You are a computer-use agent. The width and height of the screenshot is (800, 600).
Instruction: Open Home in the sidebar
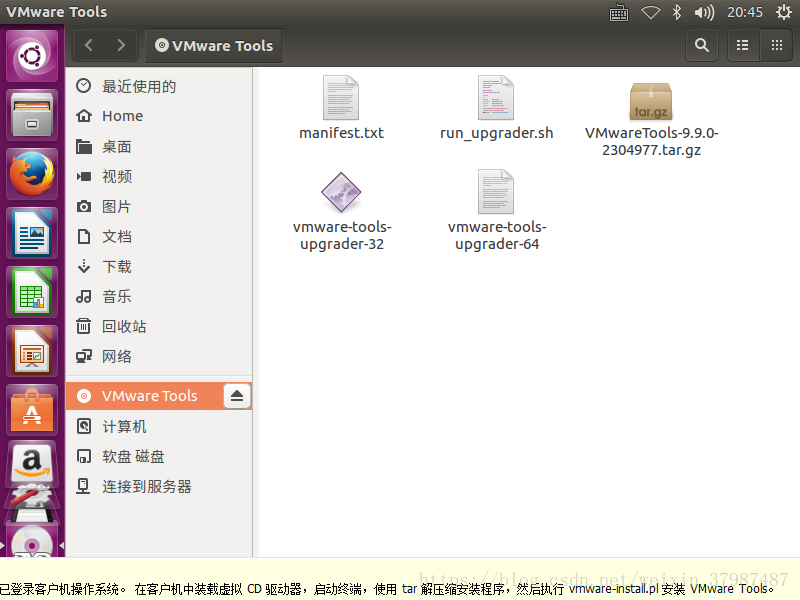tap(159, 116)
